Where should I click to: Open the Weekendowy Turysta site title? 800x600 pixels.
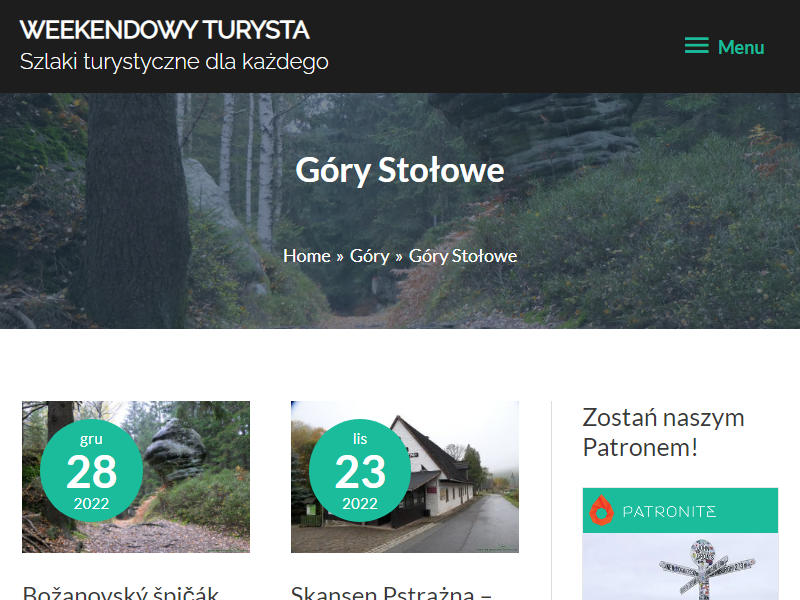click(164, 30)
